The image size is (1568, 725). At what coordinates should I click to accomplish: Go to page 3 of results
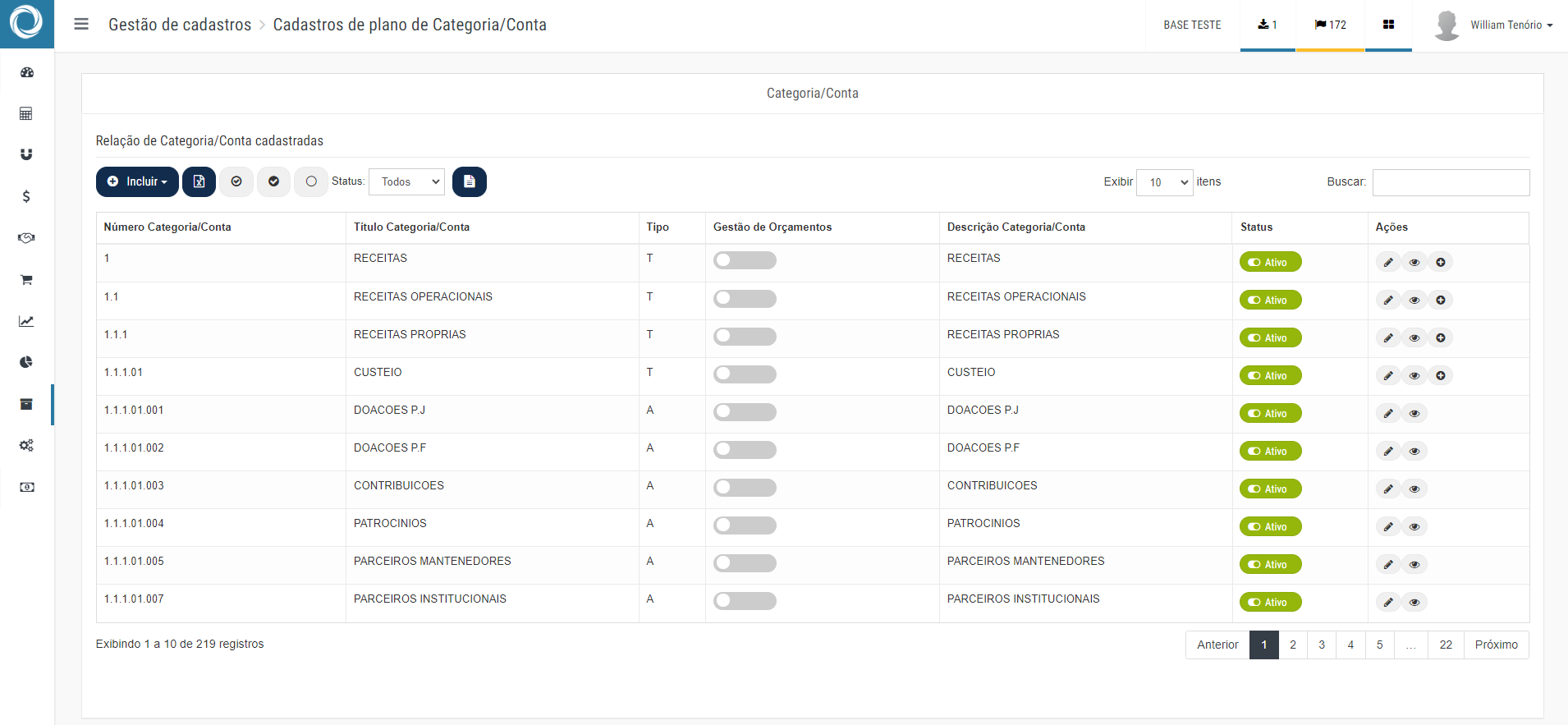[x=1322, y=645]
